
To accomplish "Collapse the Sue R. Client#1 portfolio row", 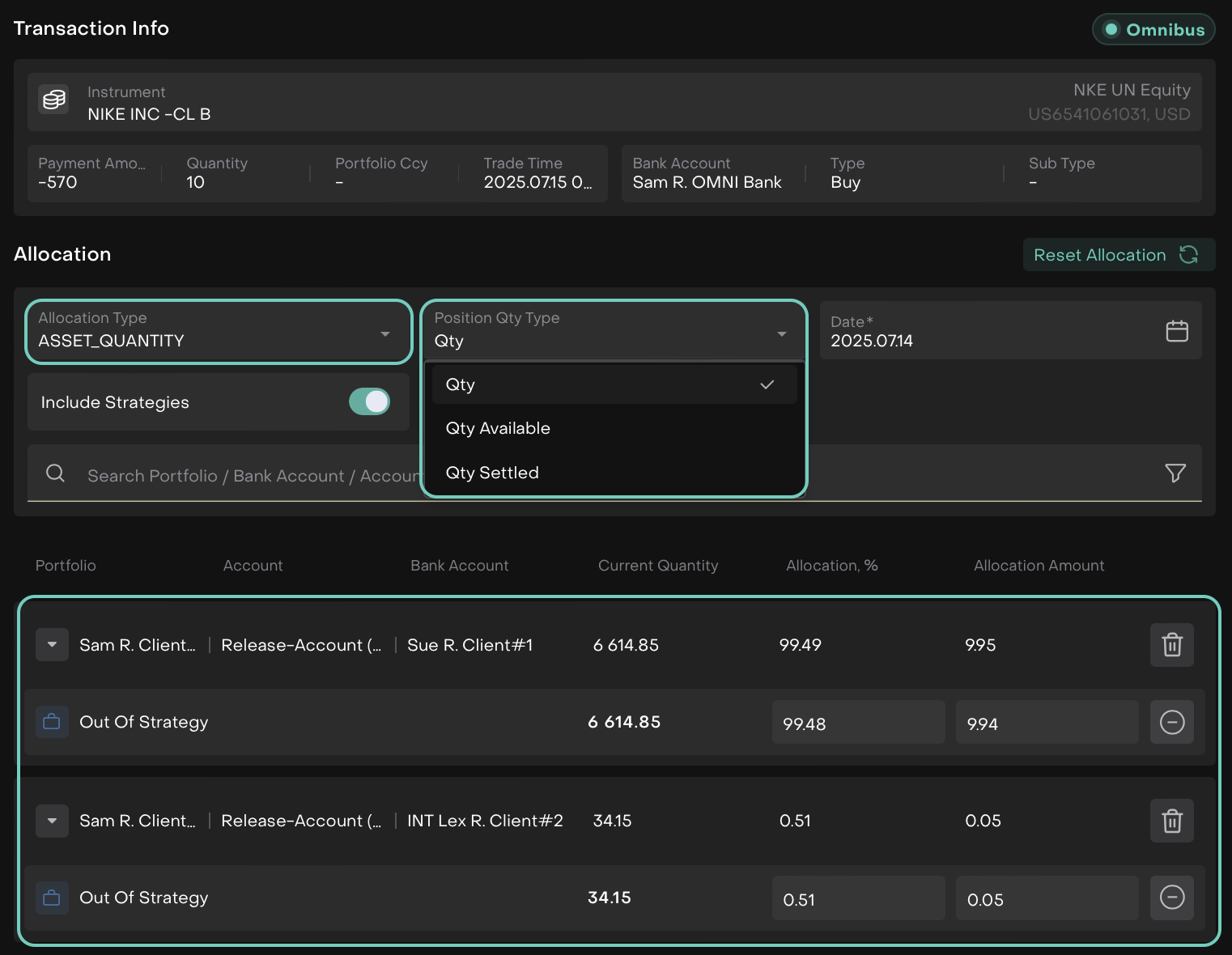I will pyautogui.click(x=52, y=645).
